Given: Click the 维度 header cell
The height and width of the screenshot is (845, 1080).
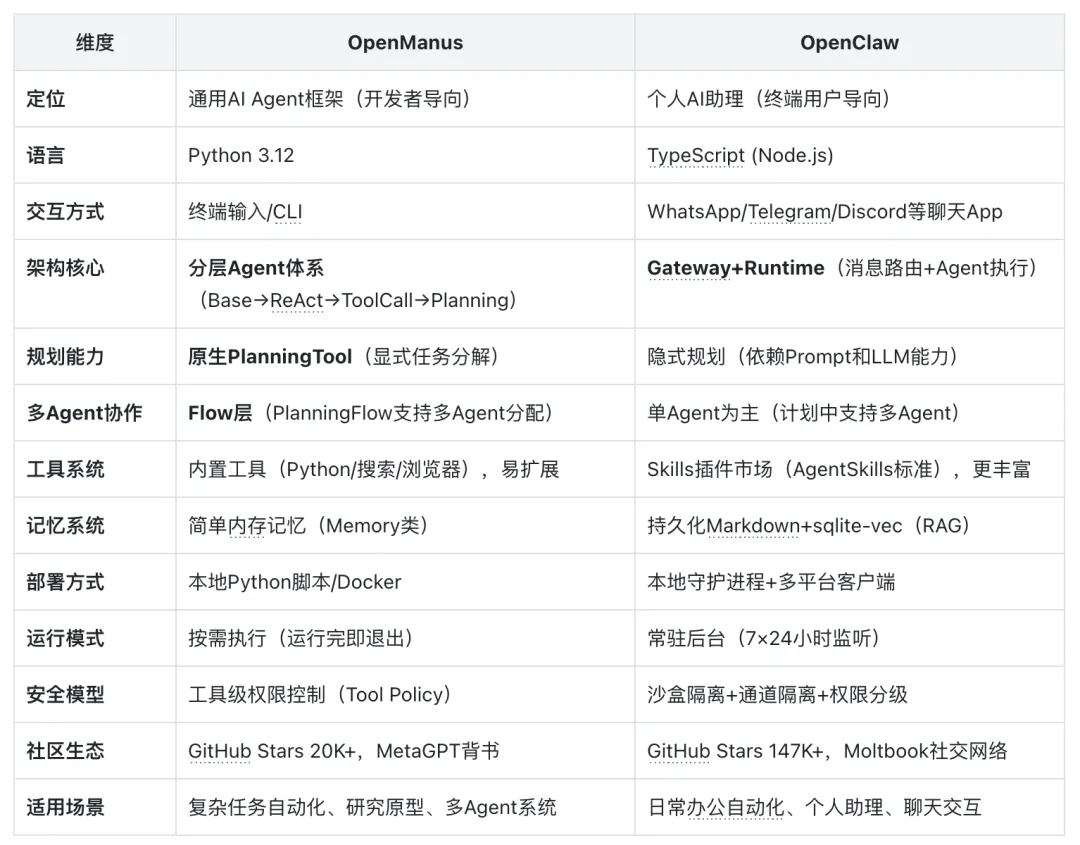Looking at the screenshot, I should (x=95, y=42).
